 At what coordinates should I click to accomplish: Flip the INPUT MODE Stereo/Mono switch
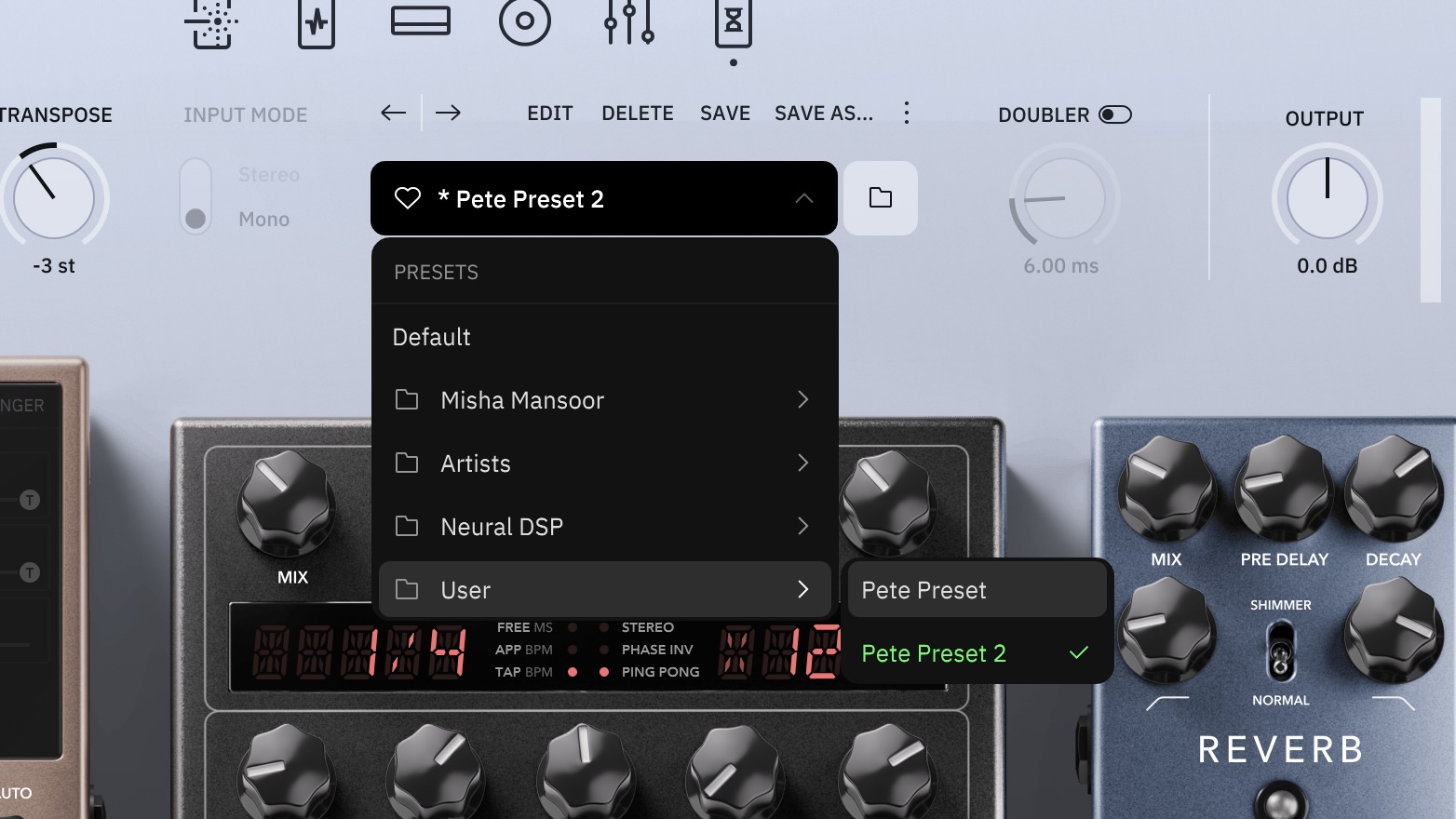[195, 196]
